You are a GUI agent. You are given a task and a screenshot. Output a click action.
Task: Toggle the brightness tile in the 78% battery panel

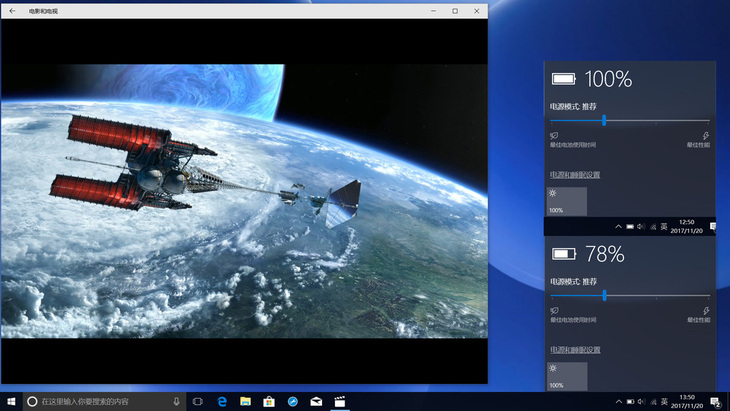[x=567, y=376]
